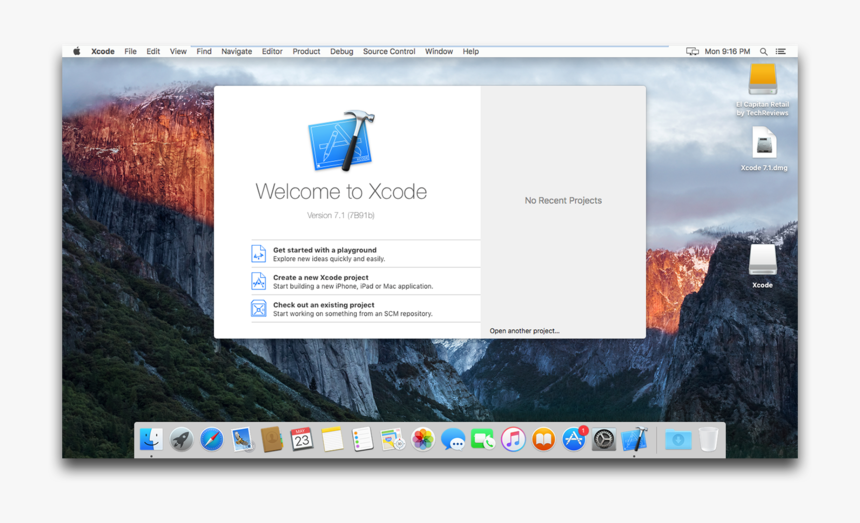Screen dimensions: 860x523
Task: Open Contacts book icon in Dock
Action: (271, 439)
